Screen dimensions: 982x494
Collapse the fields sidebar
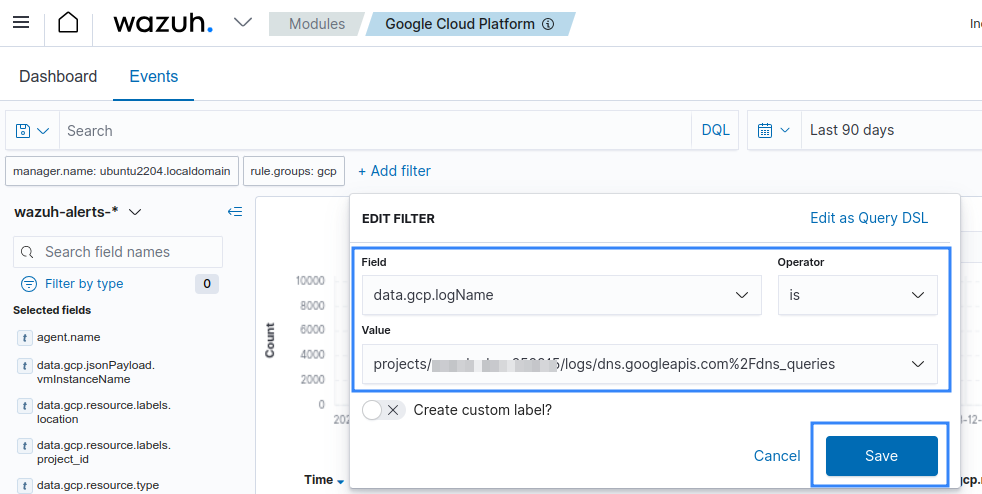click(235, 212)
